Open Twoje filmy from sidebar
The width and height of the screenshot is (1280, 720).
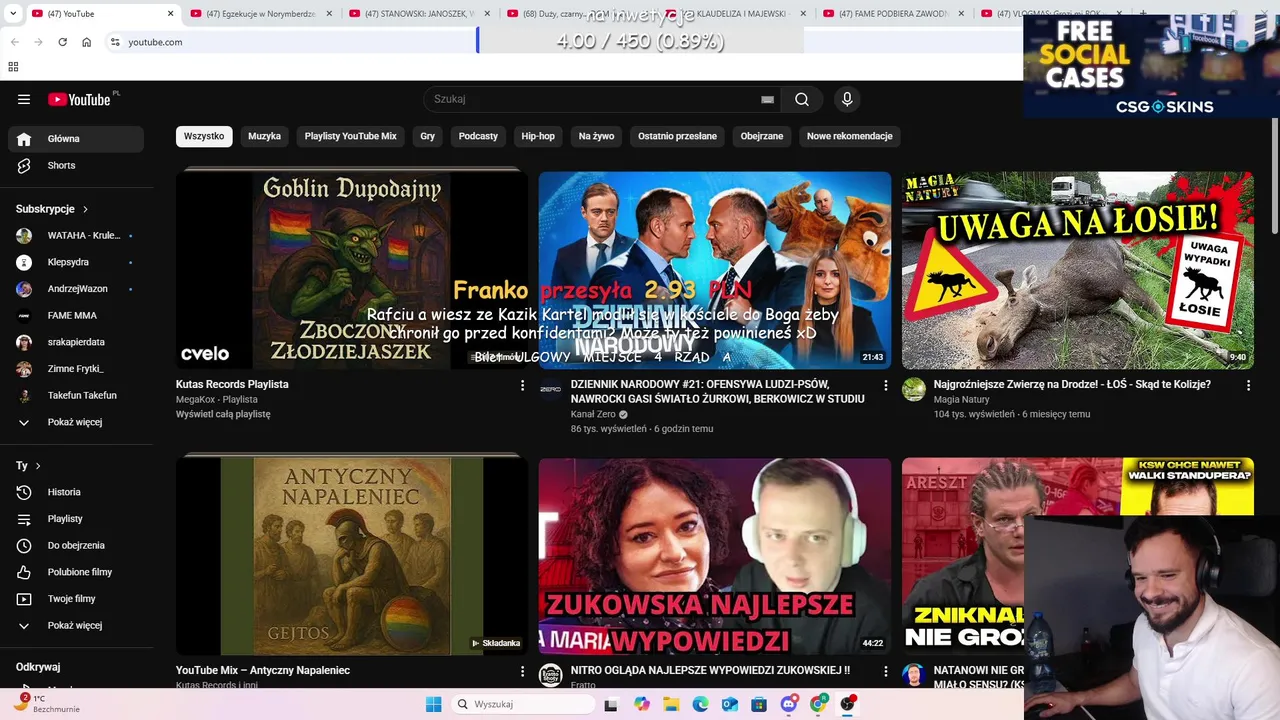(76, 599)
